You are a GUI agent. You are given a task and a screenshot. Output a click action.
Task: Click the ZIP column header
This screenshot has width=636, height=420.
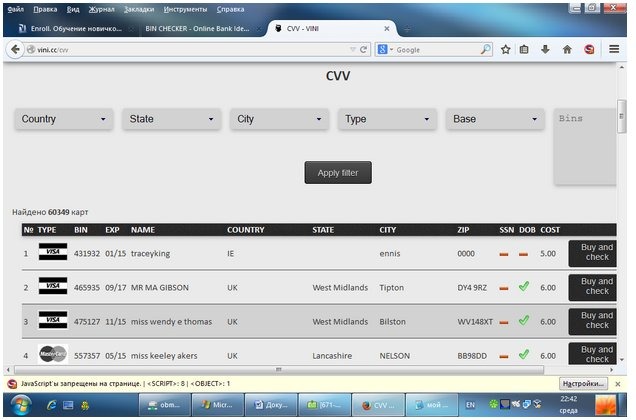pos(463,230)
